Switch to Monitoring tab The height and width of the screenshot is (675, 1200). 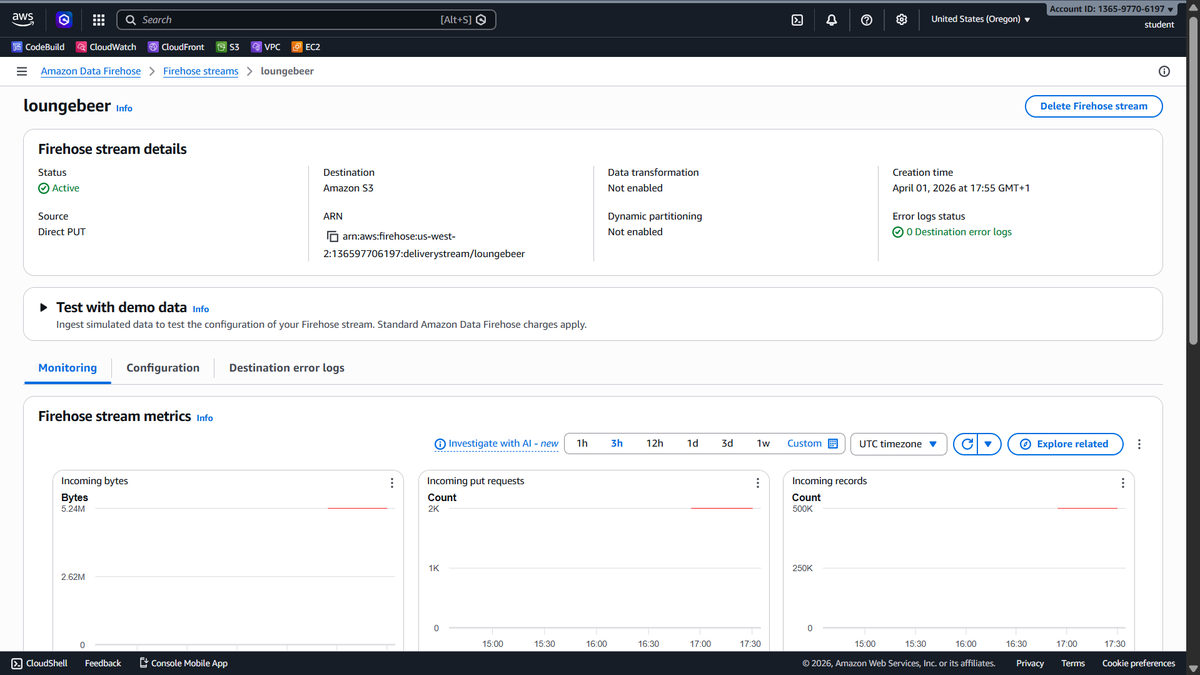(x=68, y=368)
